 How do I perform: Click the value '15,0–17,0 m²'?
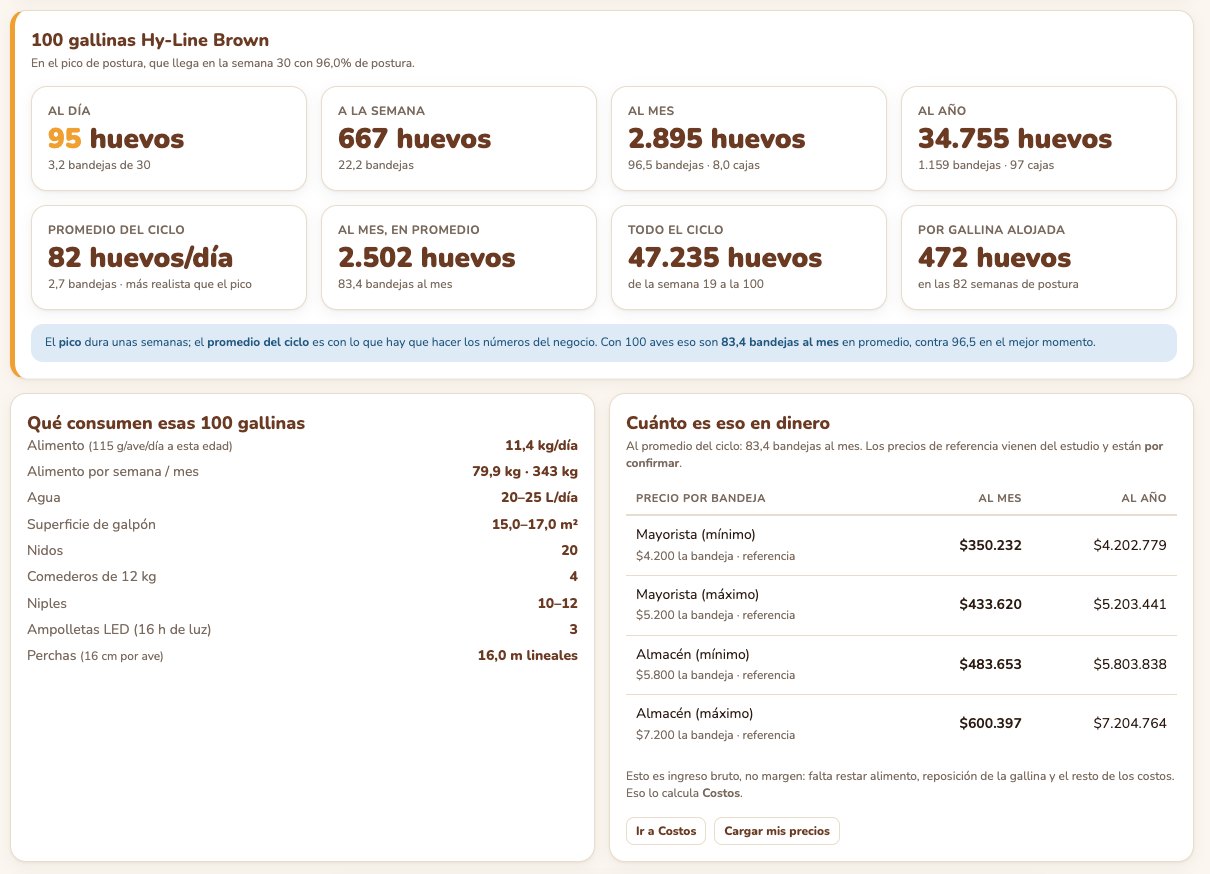(533, 524)
